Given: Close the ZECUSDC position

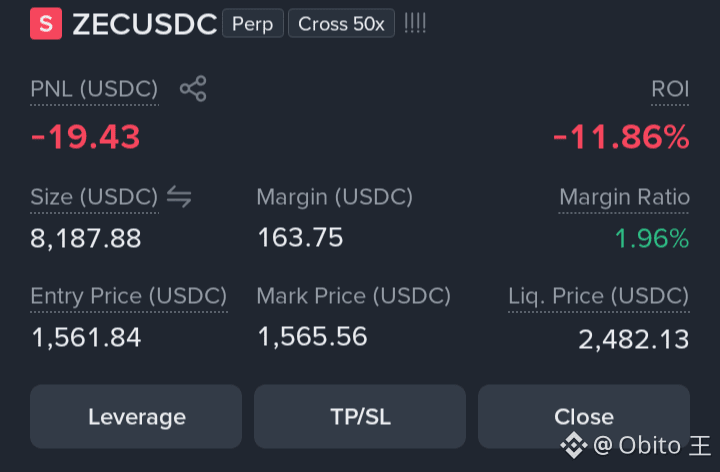Looking at the screenshot, I should point(584,416).
